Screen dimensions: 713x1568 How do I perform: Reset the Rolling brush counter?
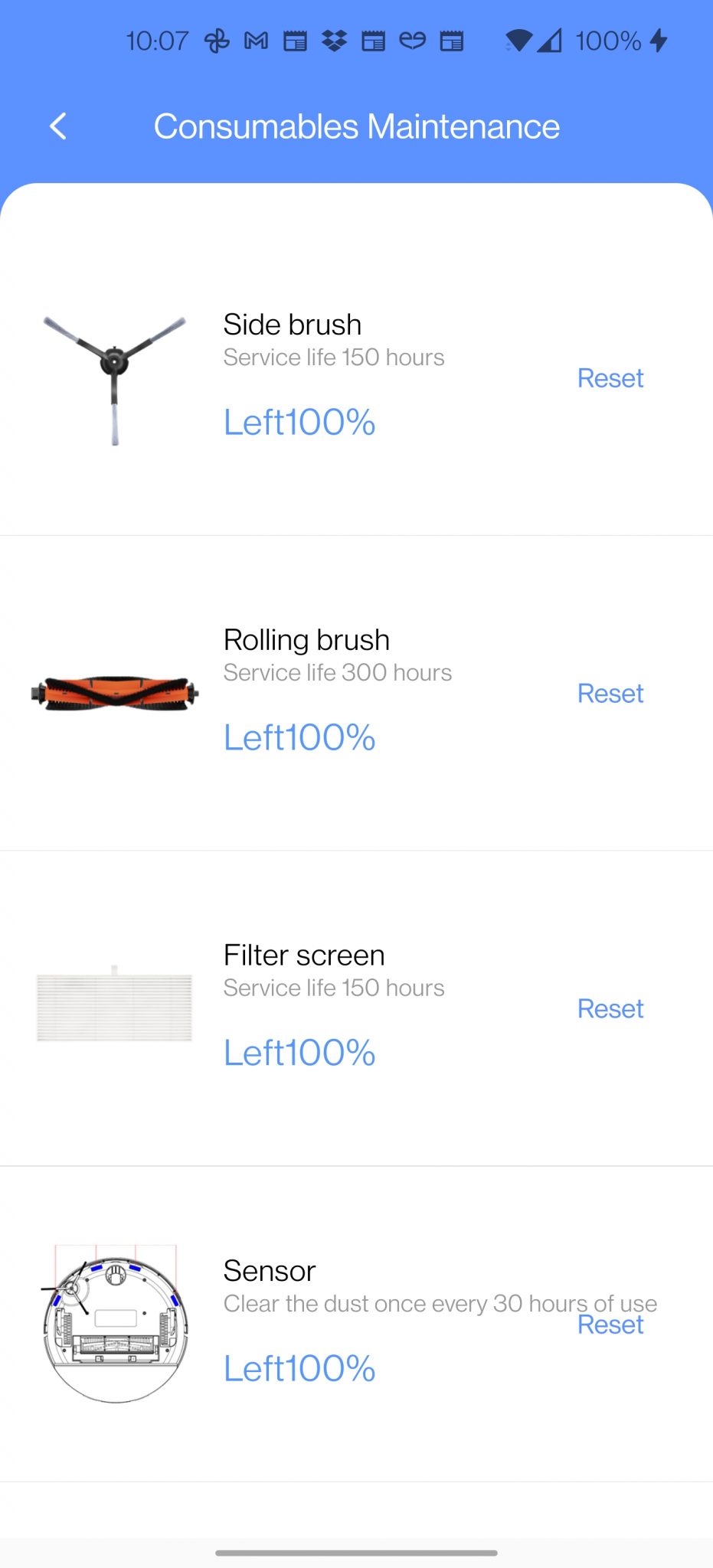[610, 694]
